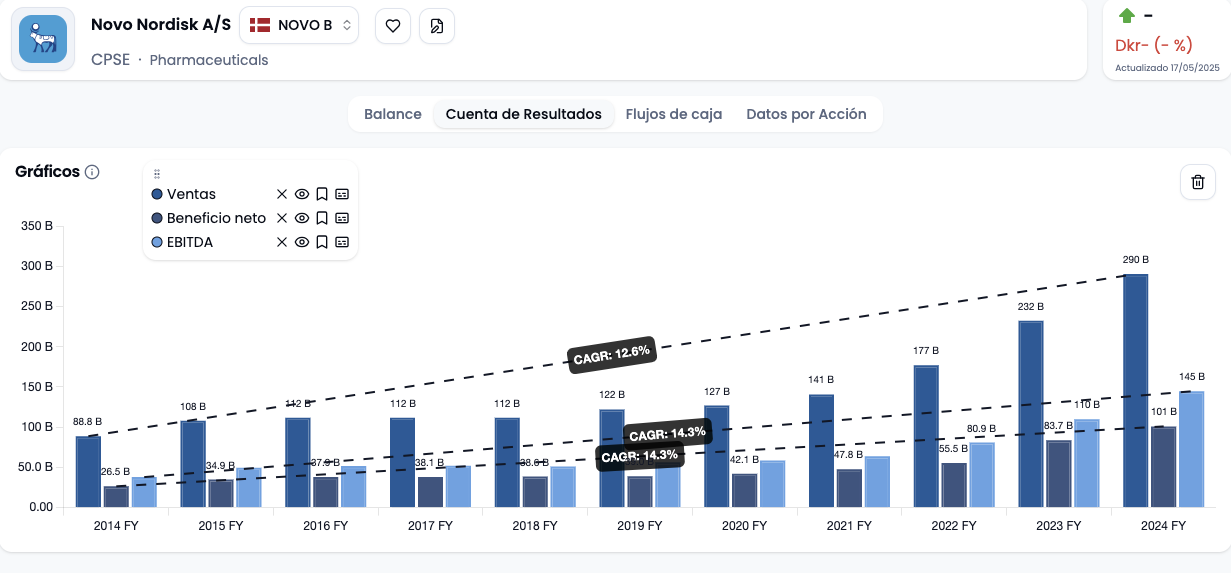Image resolution: width=1231 pixels, height=573 pixels.
Task: Bookmark the Beneficio neto series
Action: 322,218
